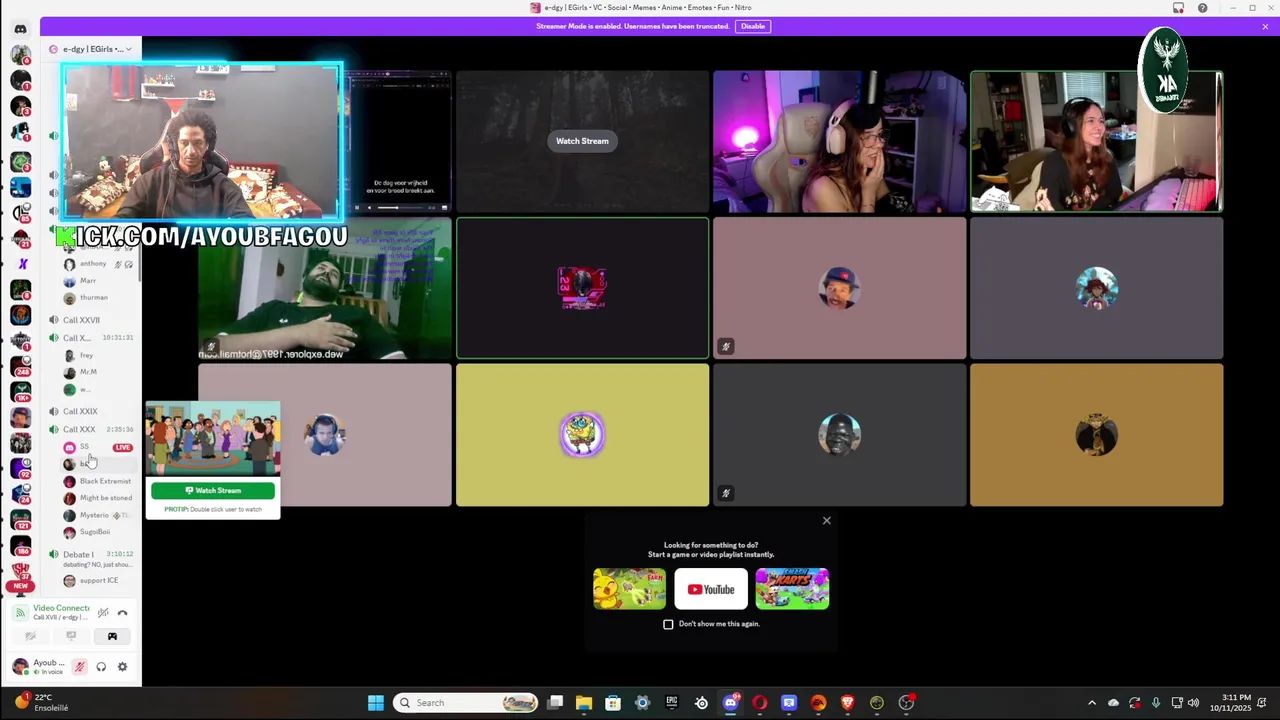Open the weather widget showing 22°C
The image size is (1280, 720).
[x=40, y=703]
